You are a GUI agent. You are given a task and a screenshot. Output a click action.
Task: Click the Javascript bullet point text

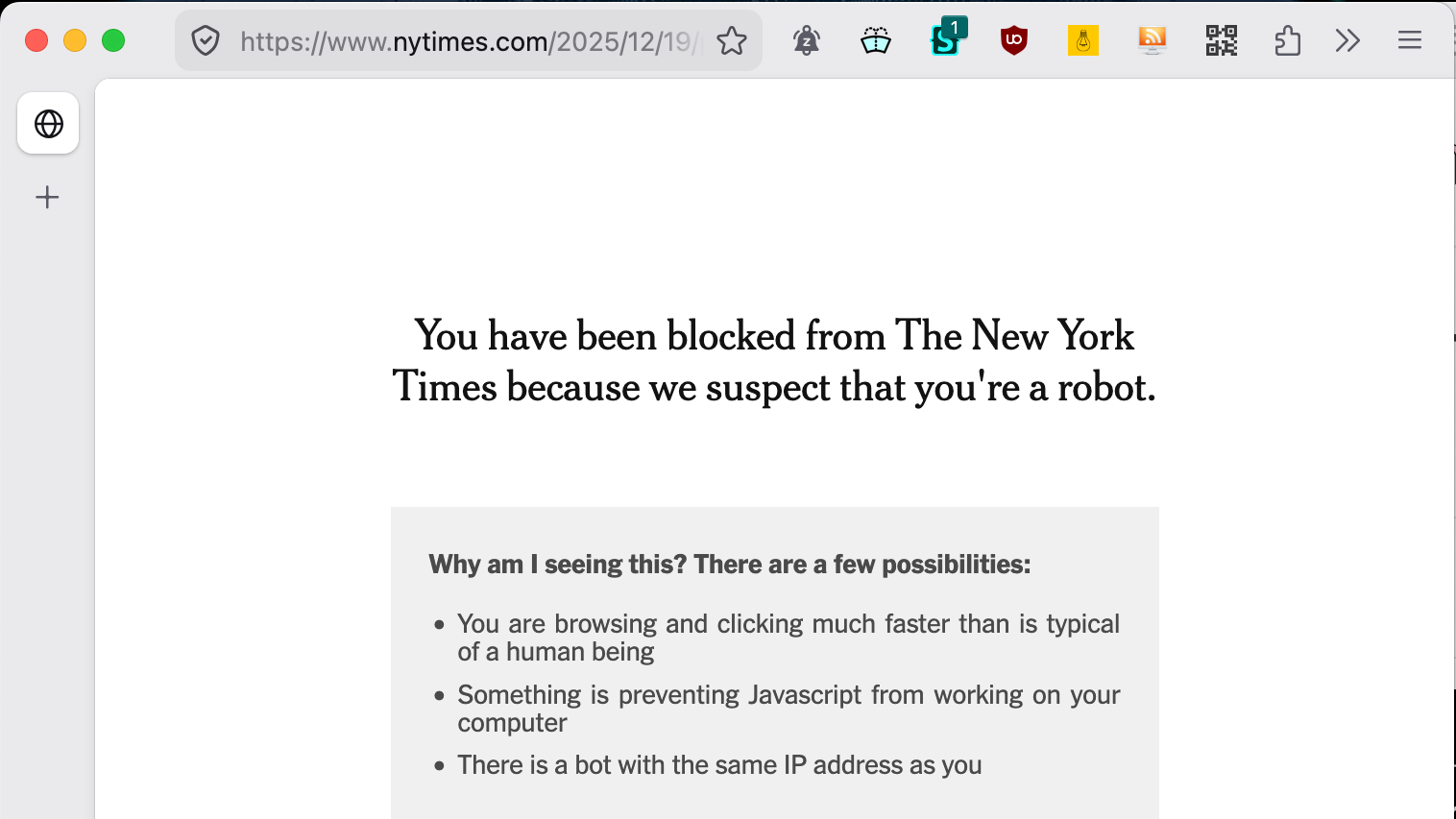789,709
